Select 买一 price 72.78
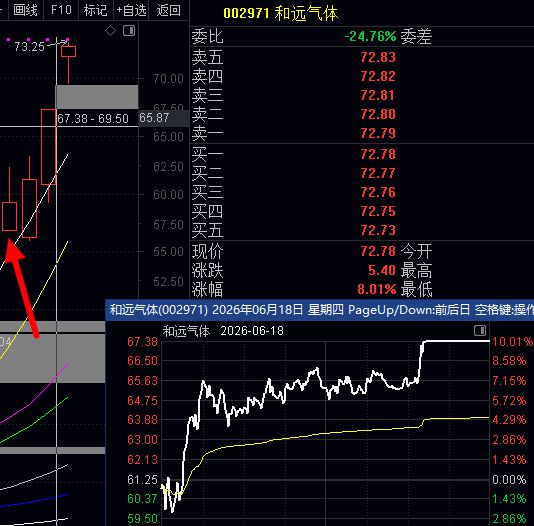 point(378,154)
